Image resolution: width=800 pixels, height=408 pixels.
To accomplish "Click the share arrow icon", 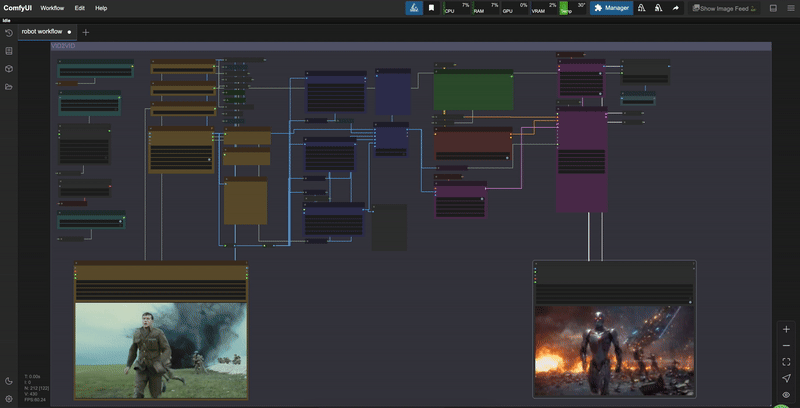I will click(x=676, y=8).
